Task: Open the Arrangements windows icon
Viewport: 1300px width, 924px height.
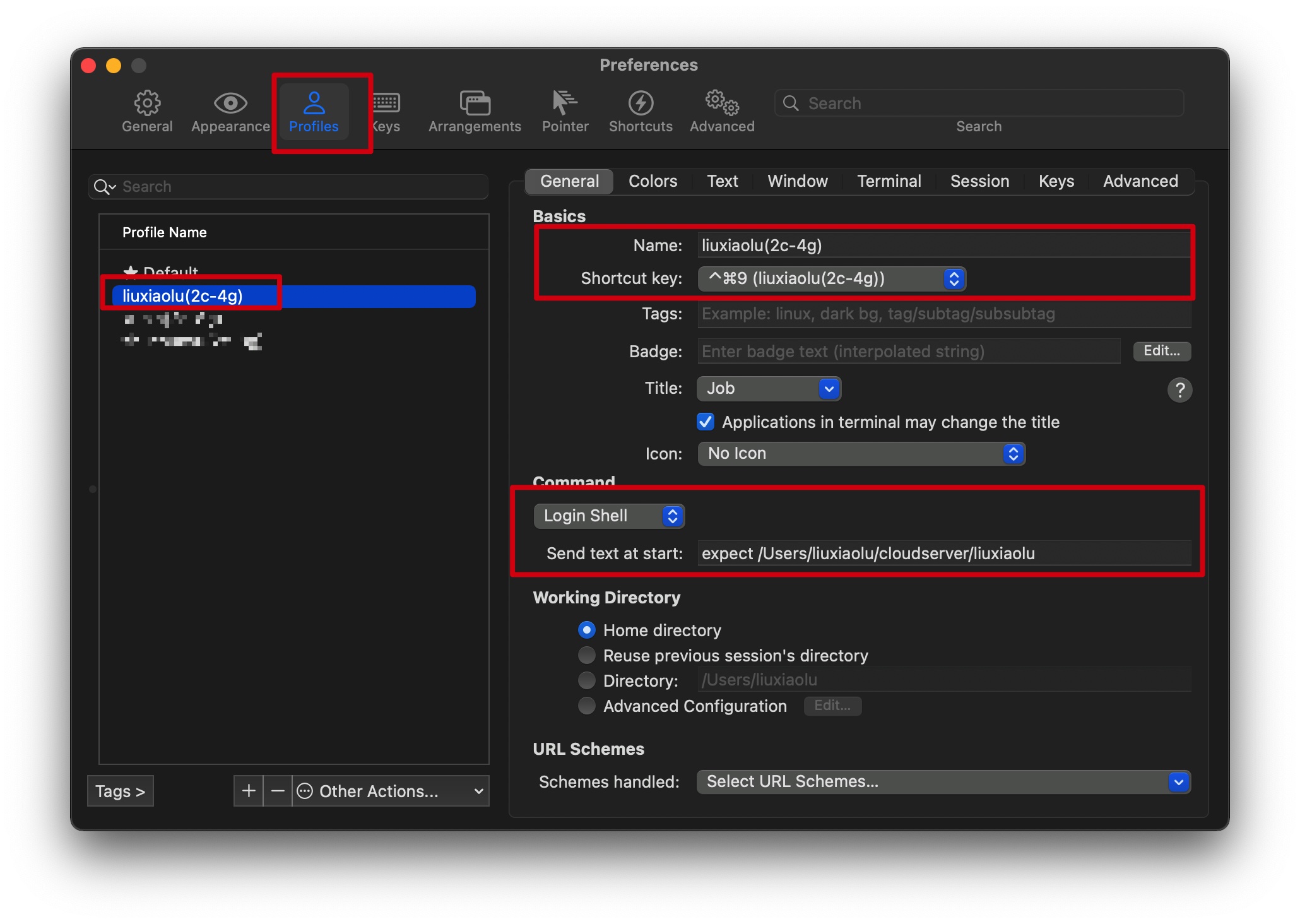Action: click(x=475, y=104)
